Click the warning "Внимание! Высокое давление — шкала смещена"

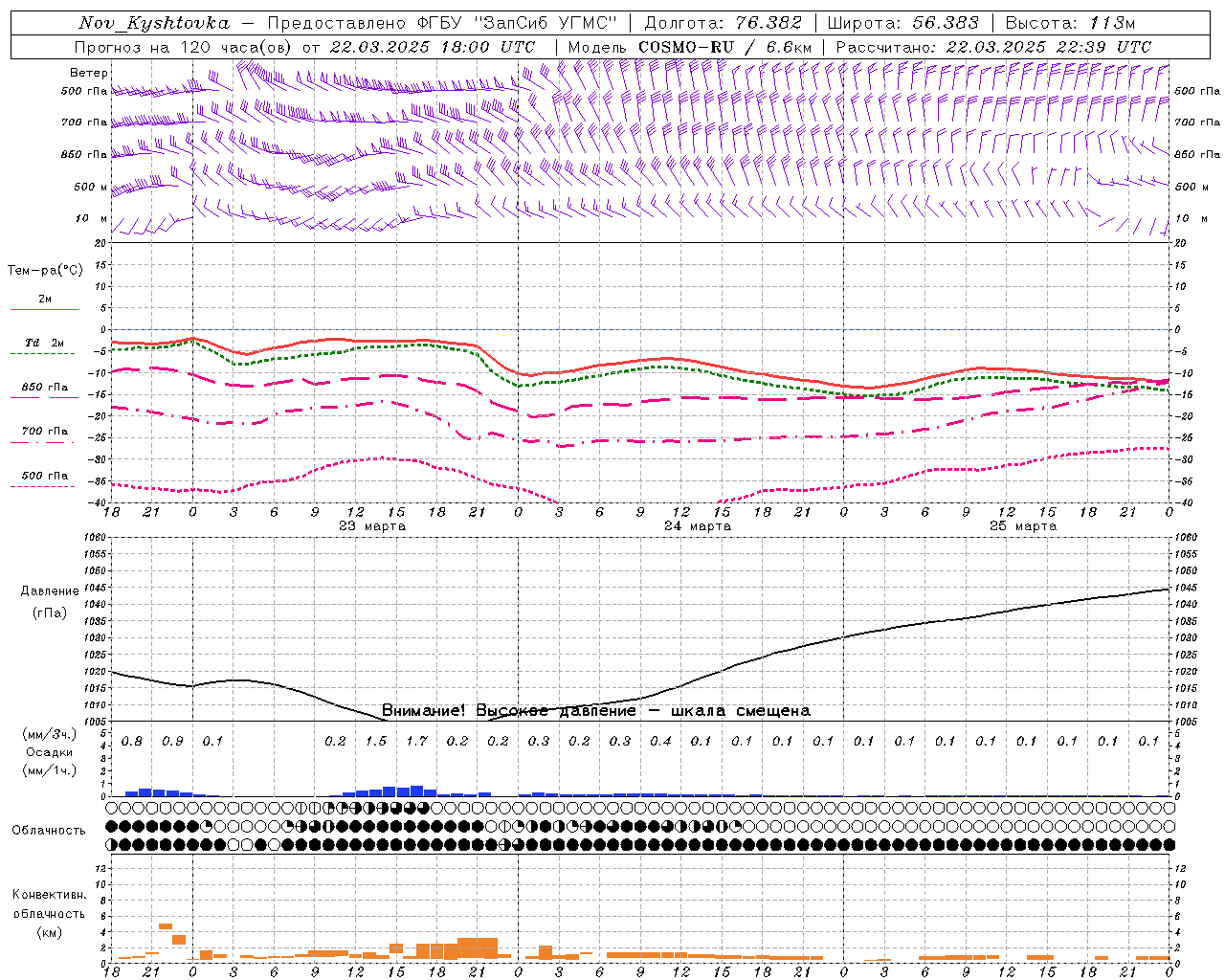(x=596, y=710)
